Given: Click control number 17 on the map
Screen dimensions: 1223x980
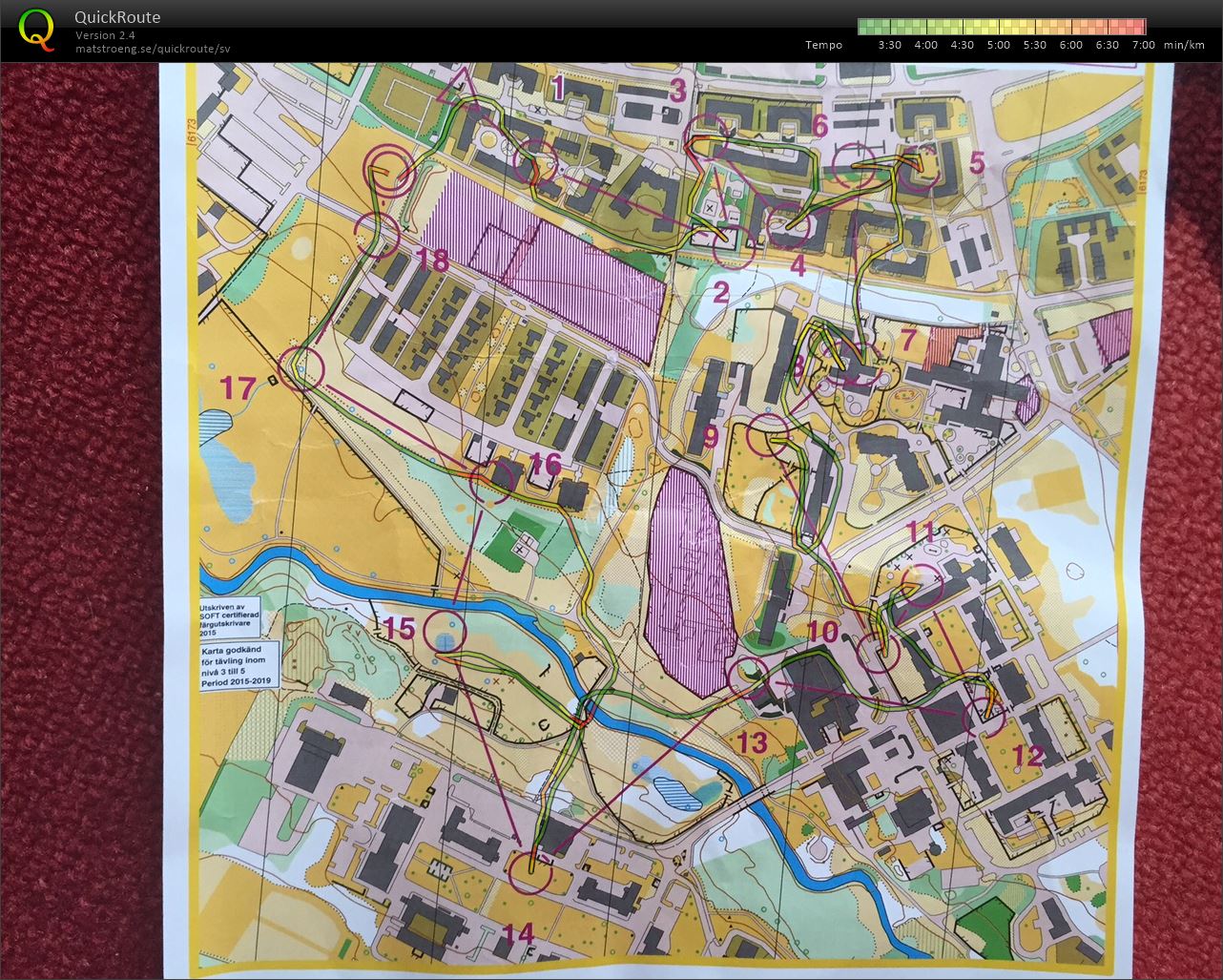Looking at the screenshot, I should coord(239,387).
